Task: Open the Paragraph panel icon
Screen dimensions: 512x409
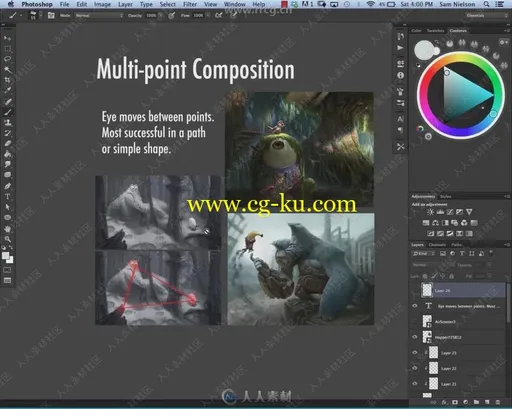Action: (401, 130)
